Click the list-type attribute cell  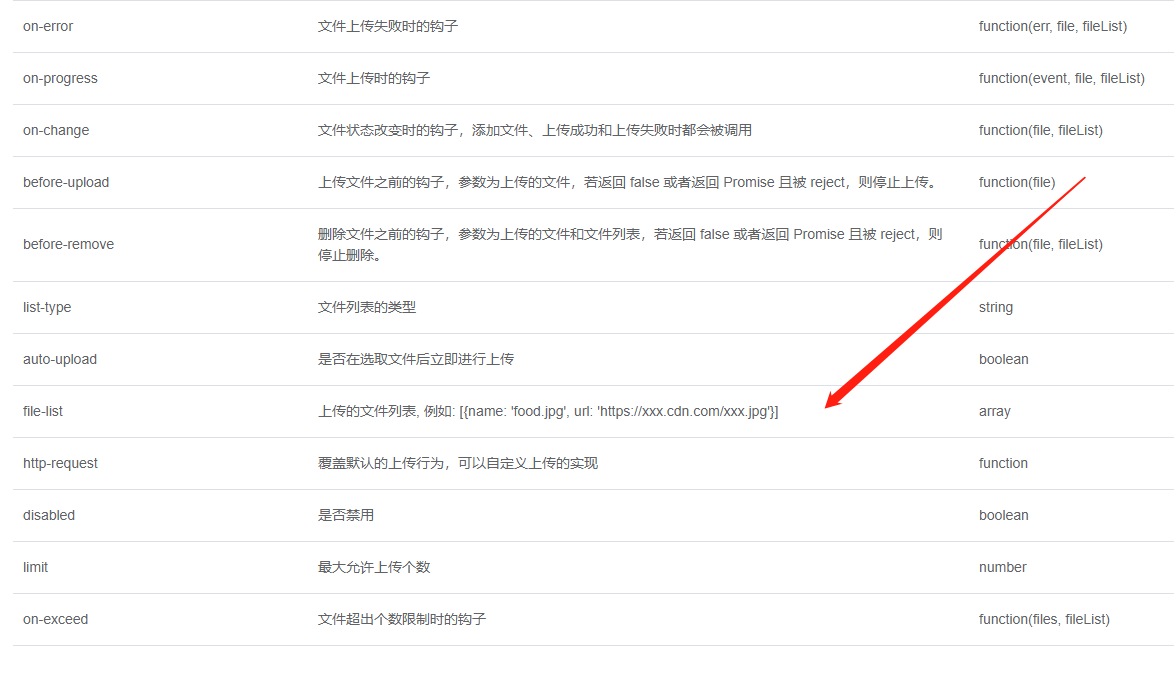[46, 307]
